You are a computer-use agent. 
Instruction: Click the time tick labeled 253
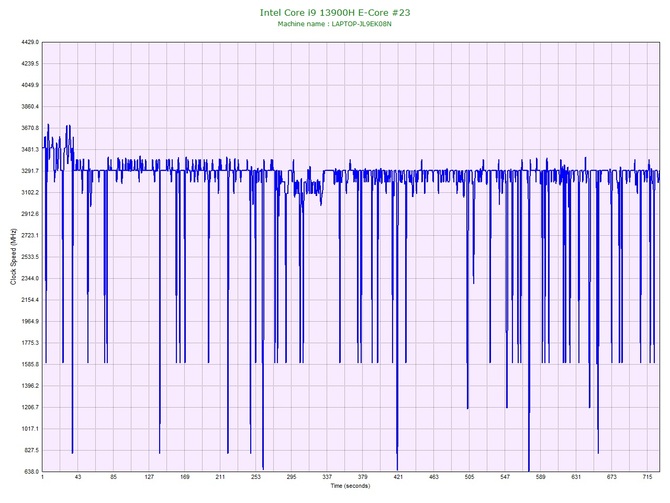[256, 477]
